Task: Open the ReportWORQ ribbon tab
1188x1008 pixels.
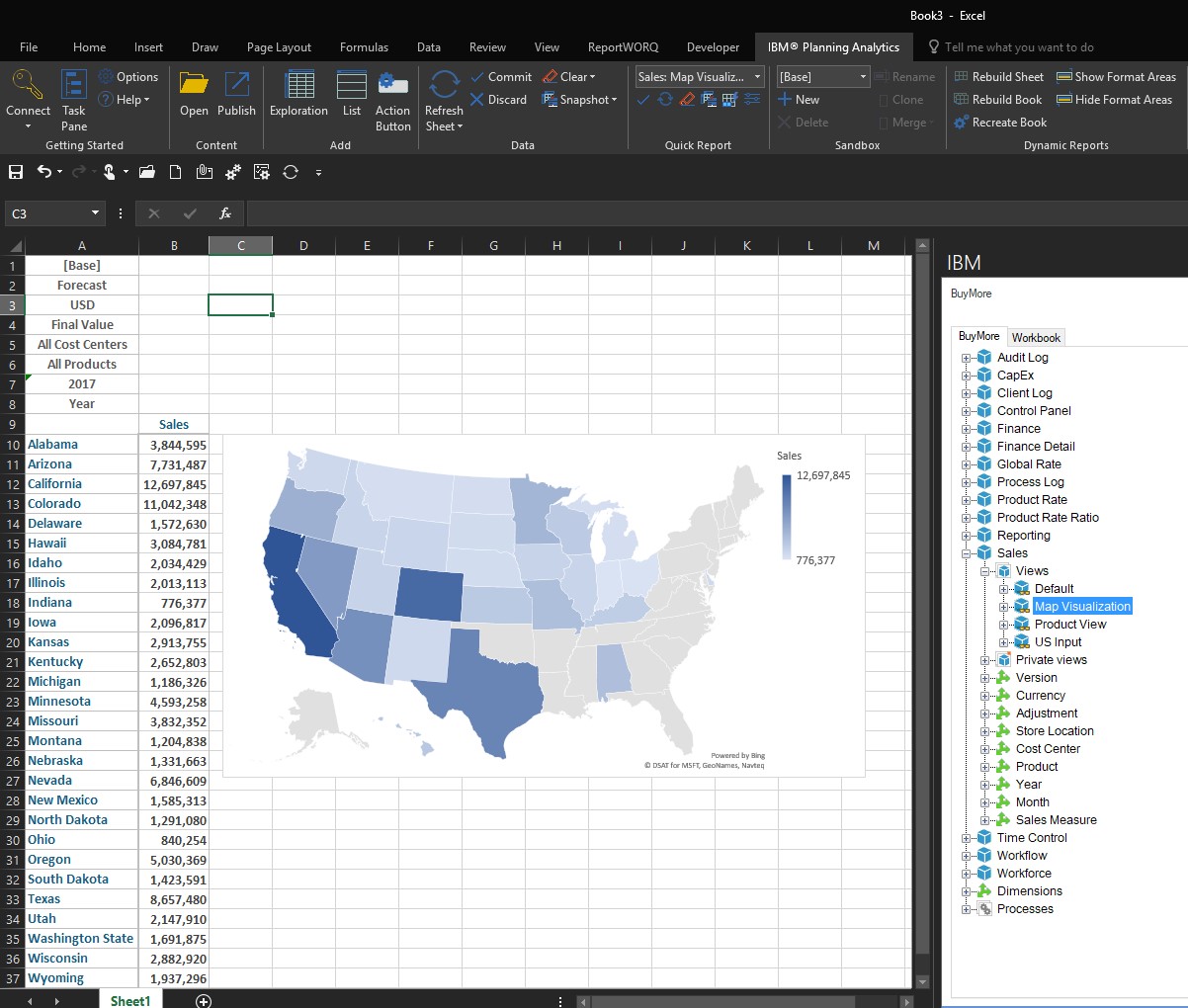Action: coord(623,47)
